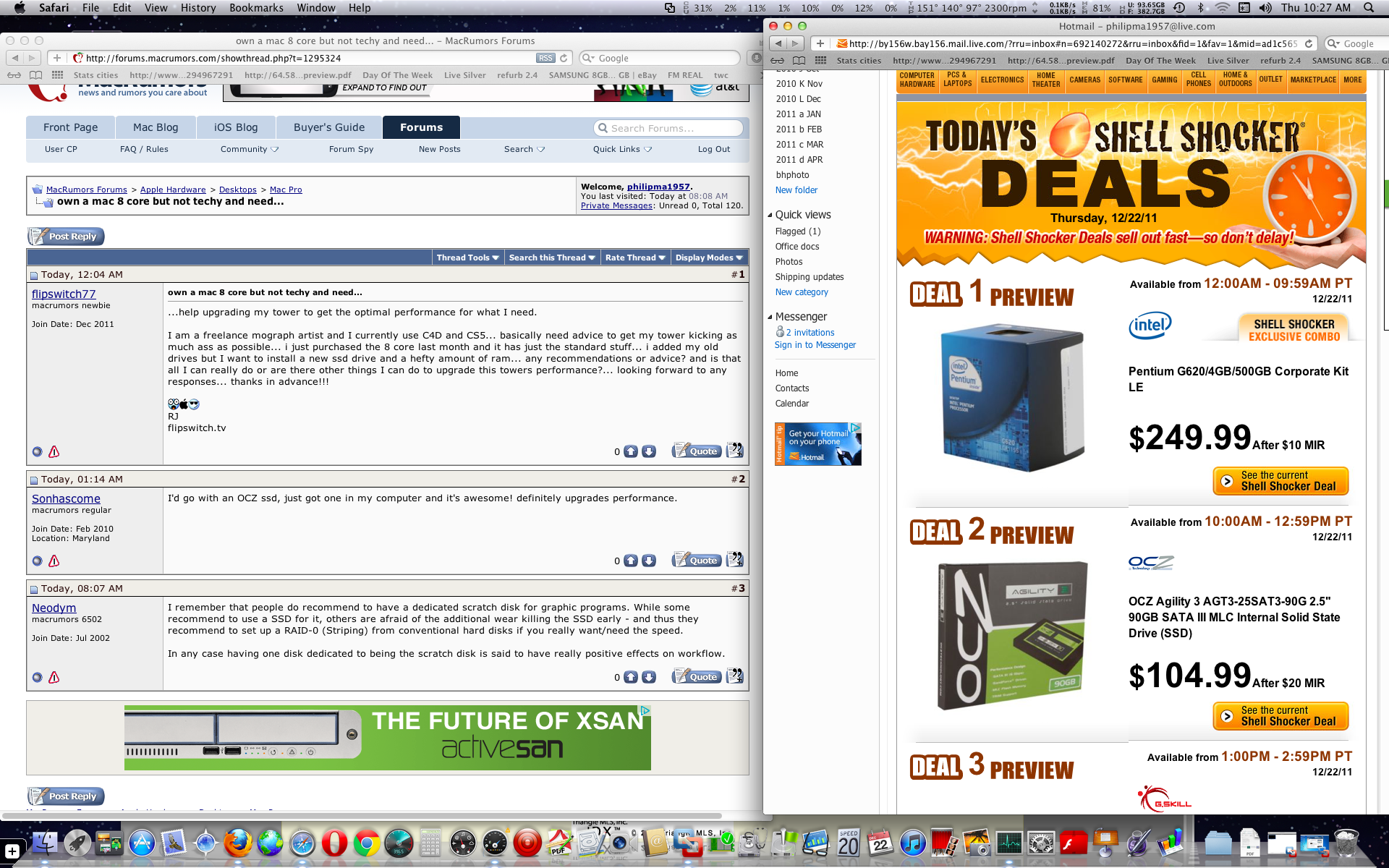Open Private Messages link
1389x868 pixels.
click(616, 205)
